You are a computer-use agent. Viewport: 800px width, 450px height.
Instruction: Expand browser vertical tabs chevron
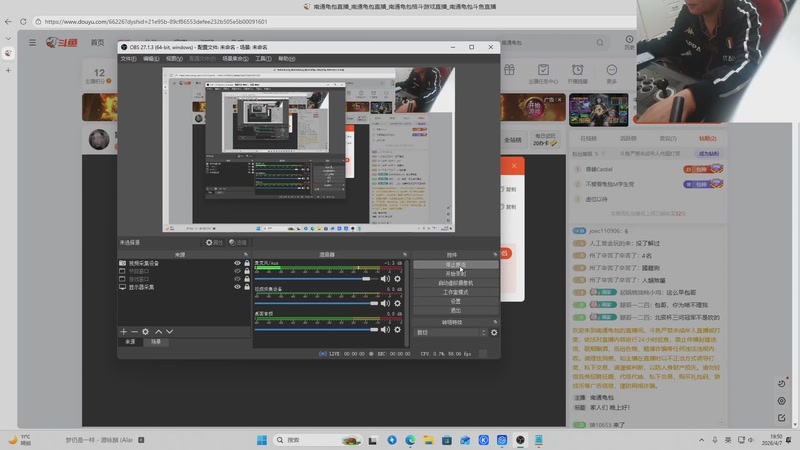click(8, 38)
